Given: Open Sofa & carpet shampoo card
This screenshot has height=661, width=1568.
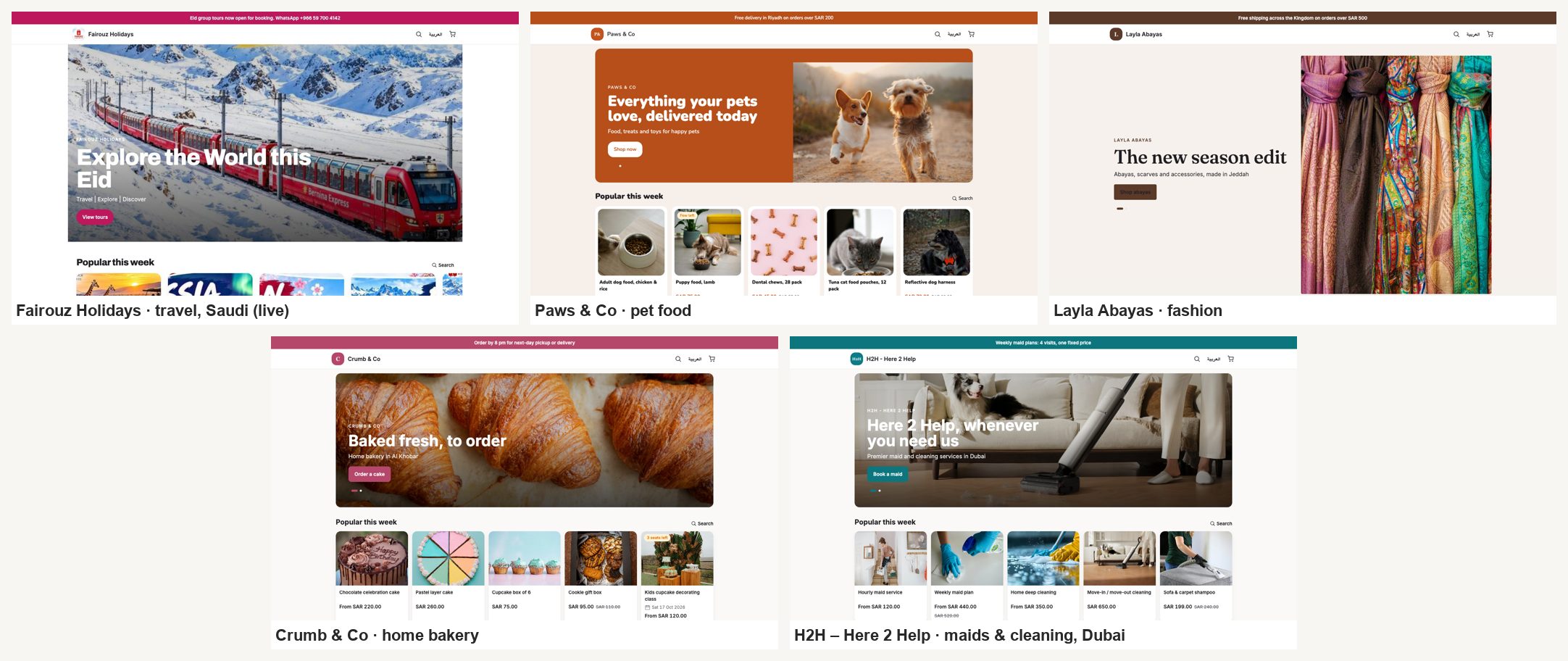Looking at the screenshot, I should 1196,575.
